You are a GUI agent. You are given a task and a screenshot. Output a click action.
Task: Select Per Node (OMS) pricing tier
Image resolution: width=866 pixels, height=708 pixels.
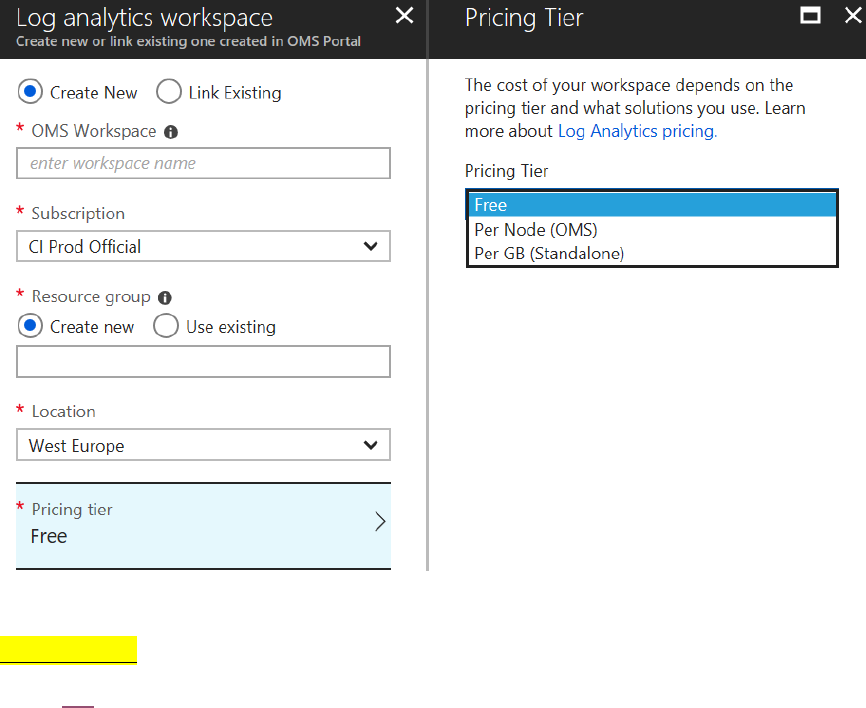point(651,230)
